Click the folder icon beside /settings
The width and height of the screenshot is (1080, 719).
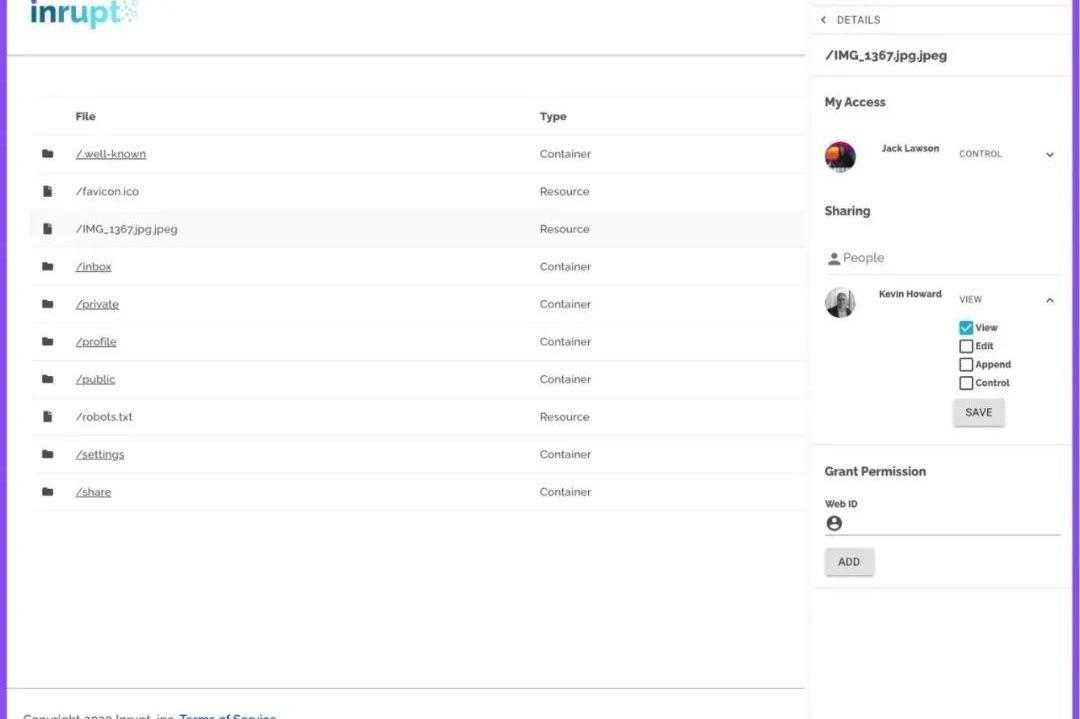click(x=47, y=454)
